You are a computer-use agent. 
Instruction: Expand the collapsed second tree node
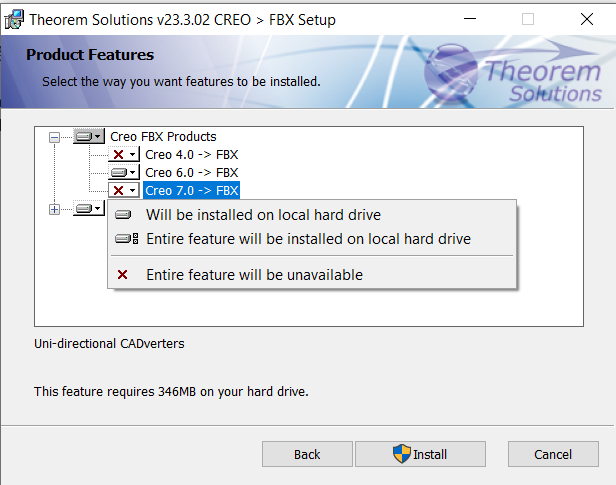click(55, 209)
